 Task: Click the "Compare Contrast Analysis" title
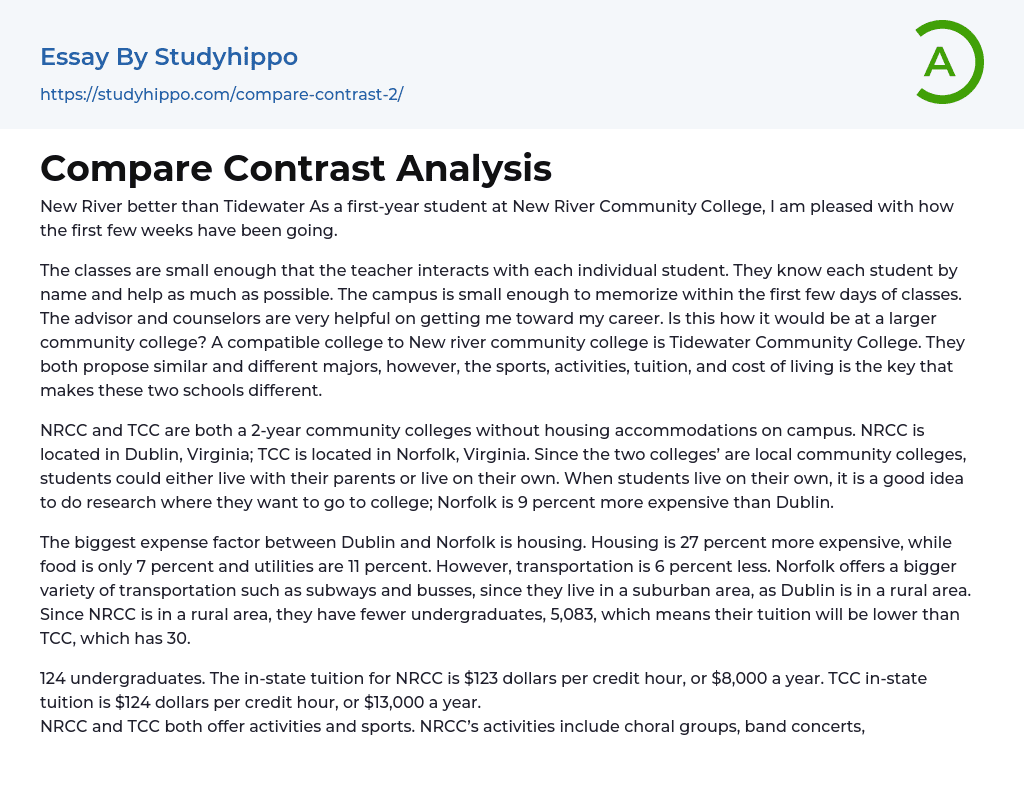tap(296, 168)
